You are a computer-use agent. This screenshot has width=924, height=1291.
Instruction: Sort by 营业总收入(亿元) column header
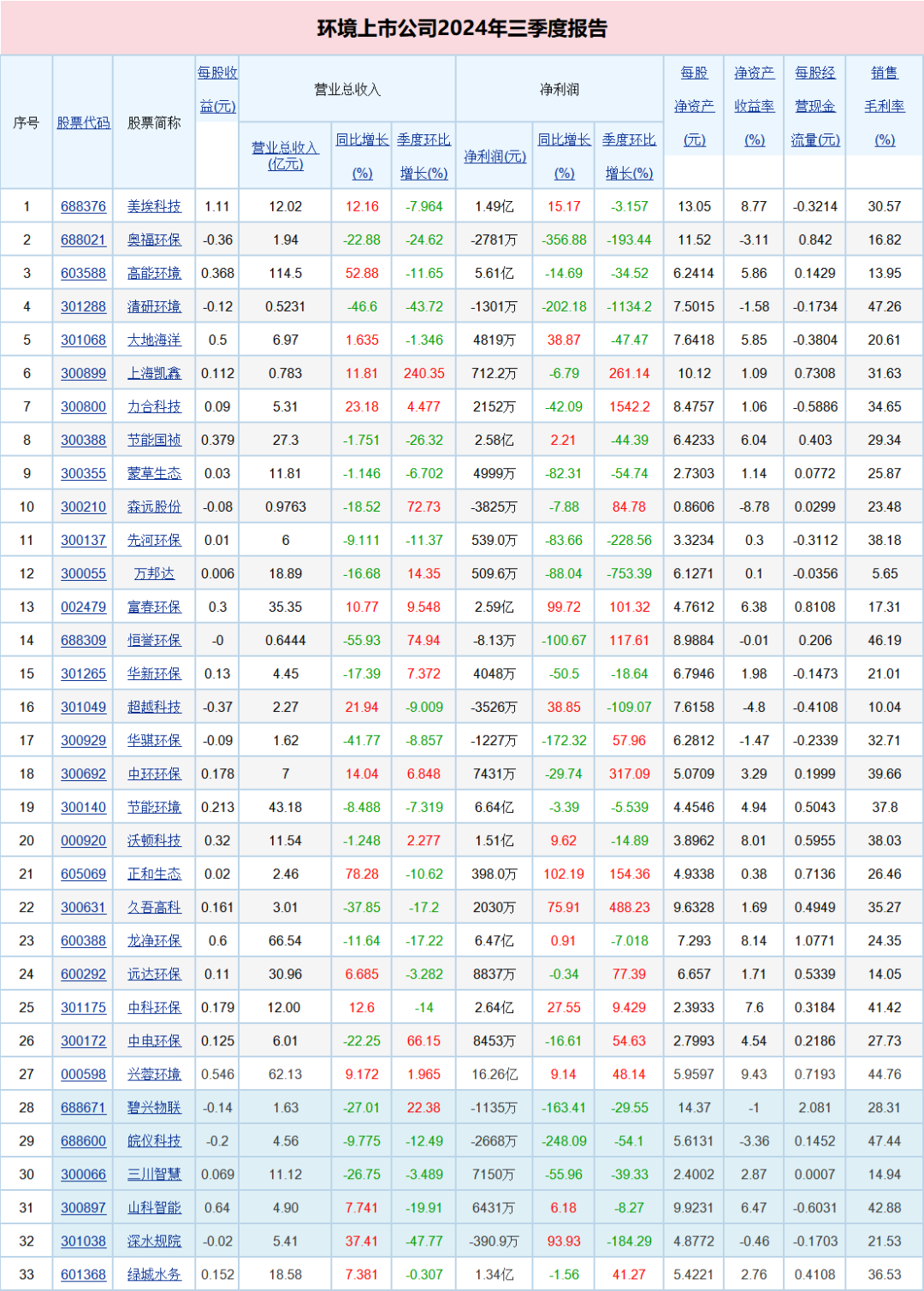click(x=285, y=156)
